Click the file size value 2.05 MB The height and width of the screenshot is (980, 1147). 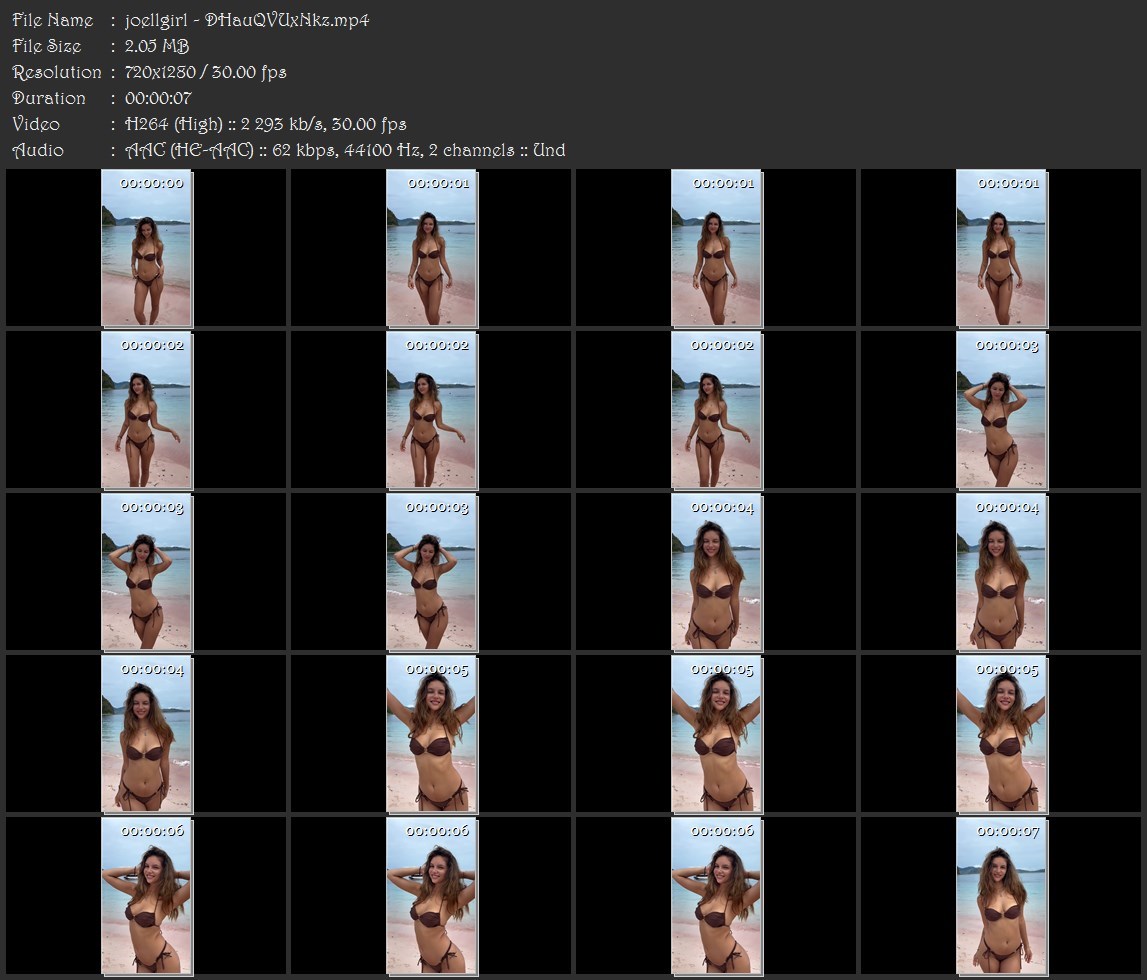point(157,46)
